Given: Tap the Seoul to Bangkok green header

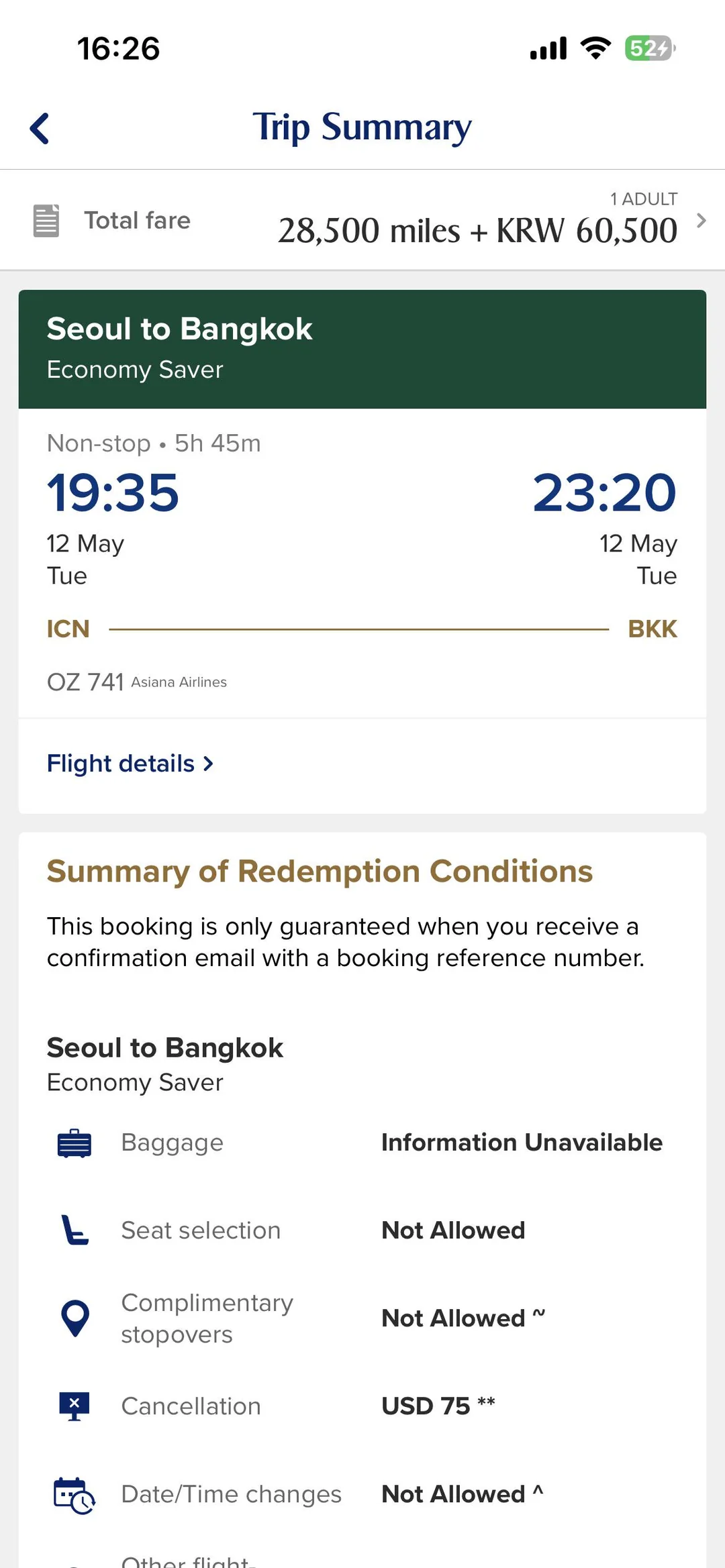Looking at the screenshot, I should [x=362, y=349].
